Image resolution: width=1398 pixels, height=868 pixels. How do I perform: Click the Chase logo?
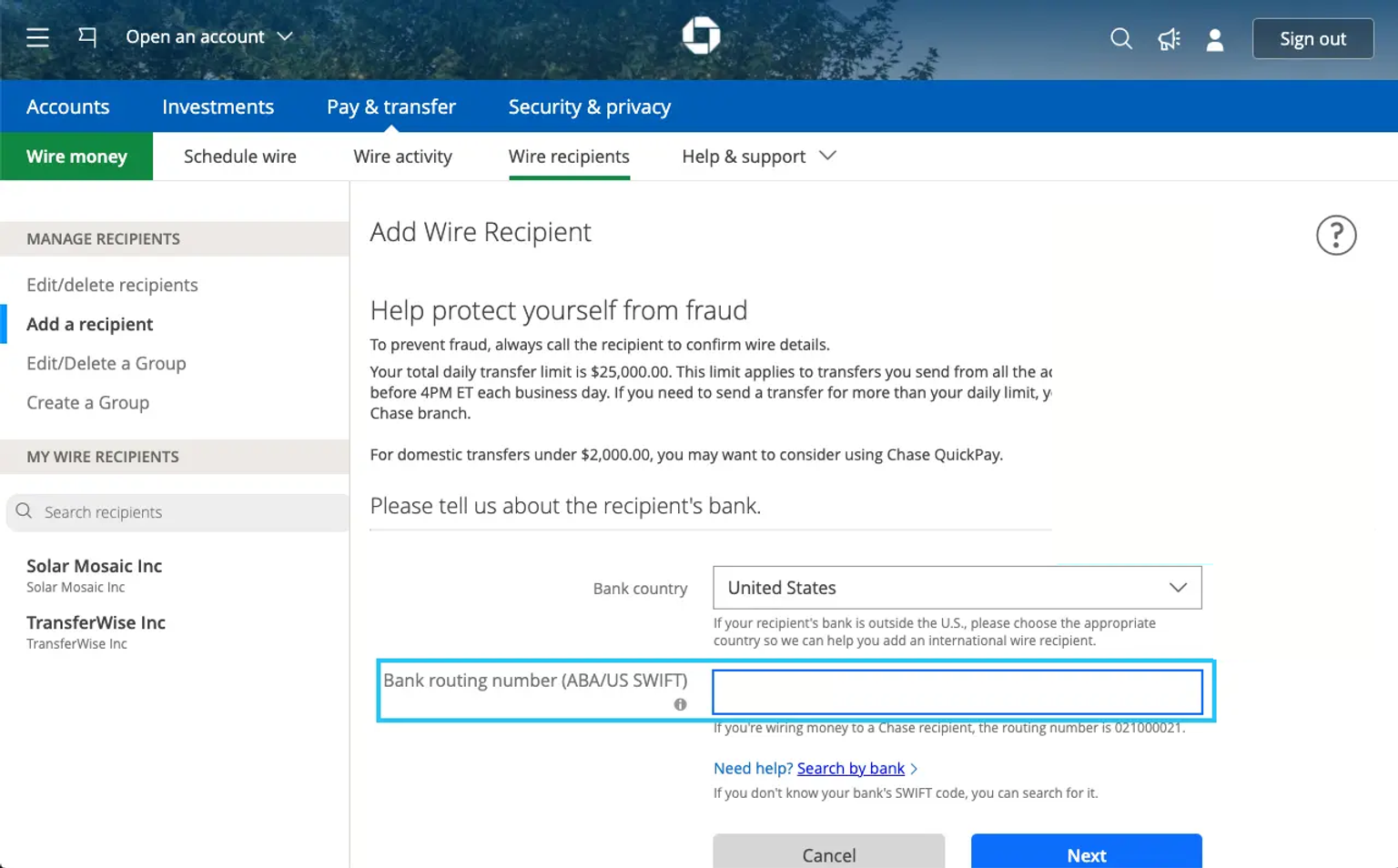(x=701, y=36)
